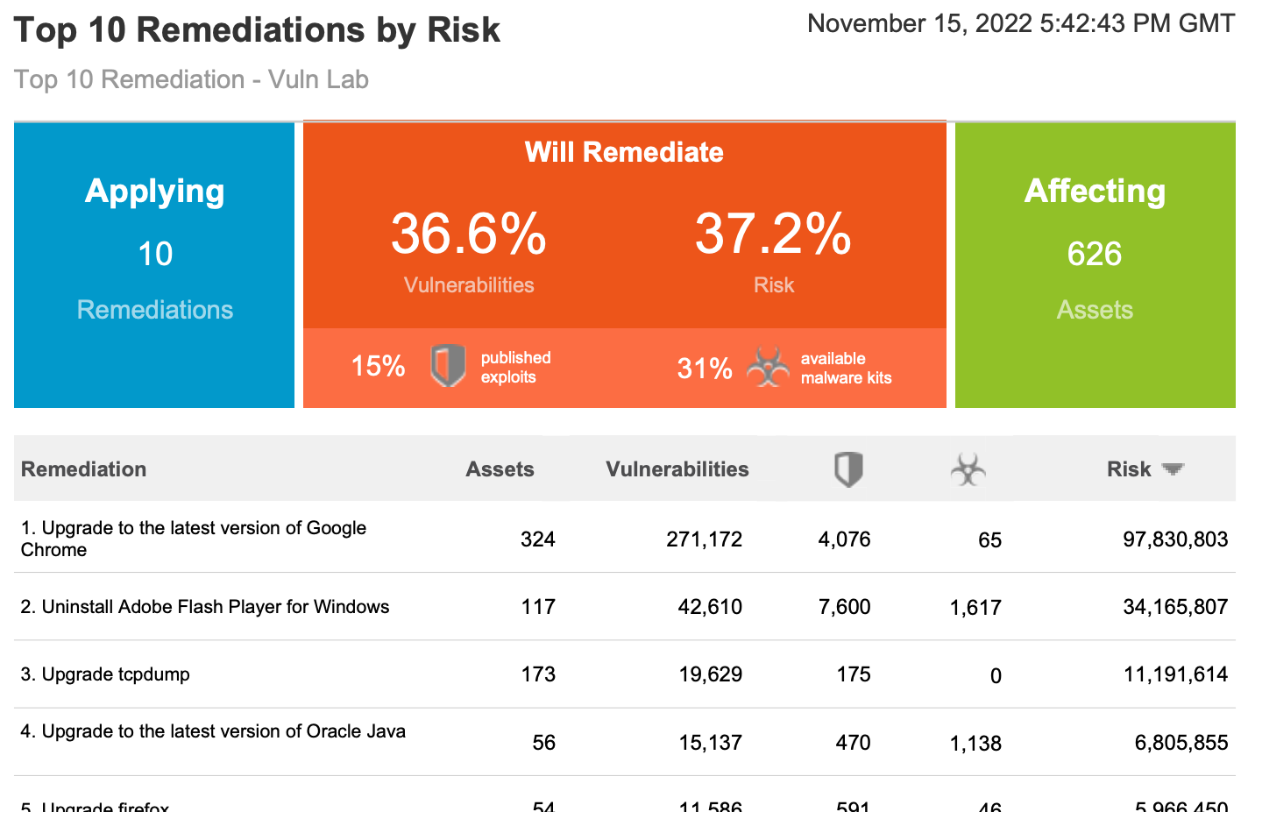Click the Top 10 Remediations by Risk title

coord(257,30)
